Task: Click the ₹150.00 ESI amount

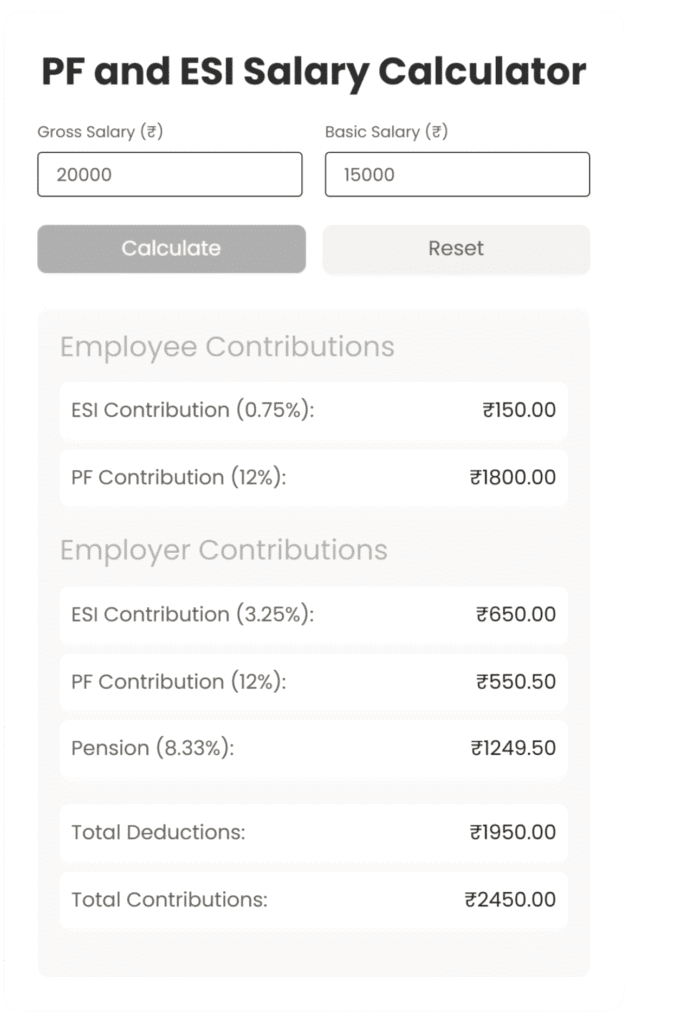Action: point(516,410)
